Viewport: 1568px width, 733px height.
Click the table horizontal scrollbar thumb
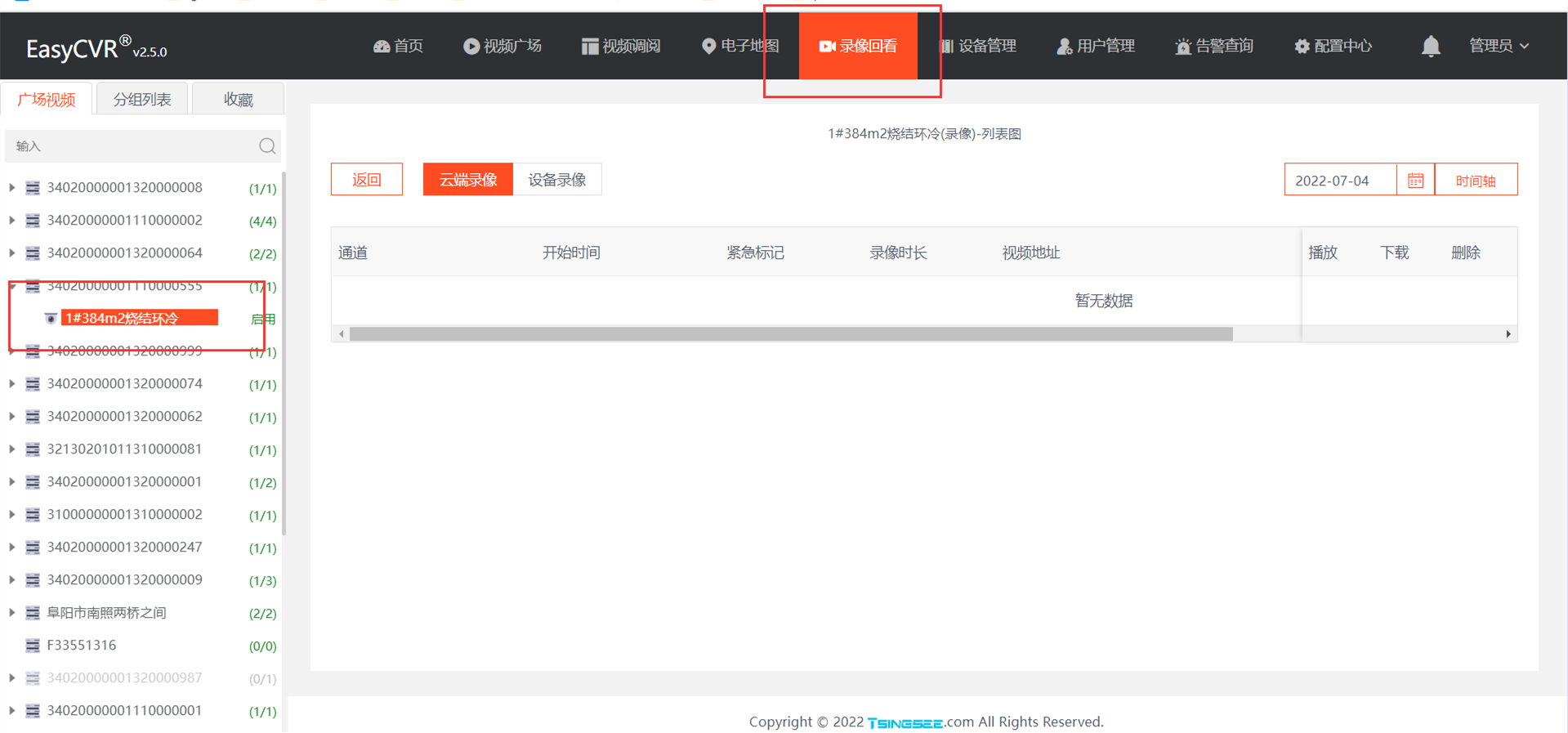pos(791,334)
